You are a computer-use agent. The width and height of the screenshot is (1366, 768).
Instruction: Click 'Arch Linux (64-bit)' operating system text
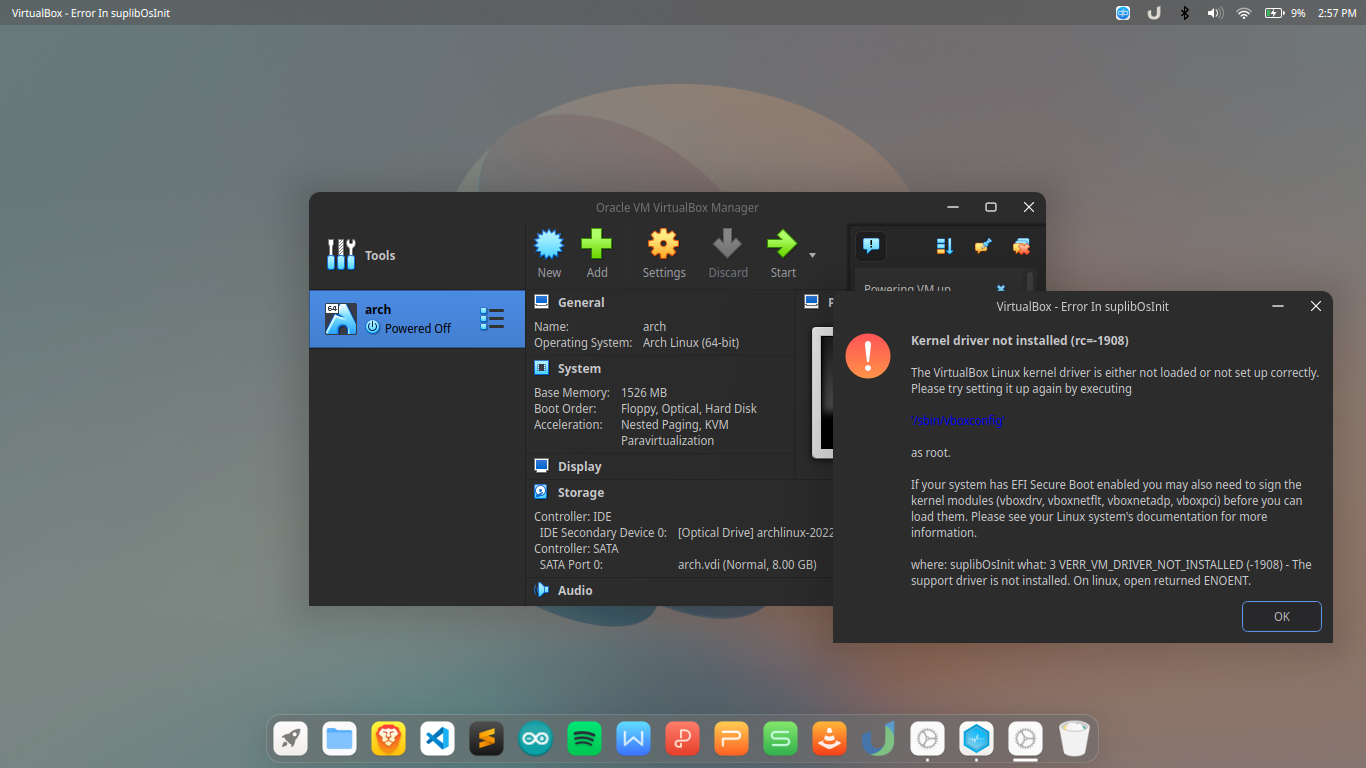[691, 343]
